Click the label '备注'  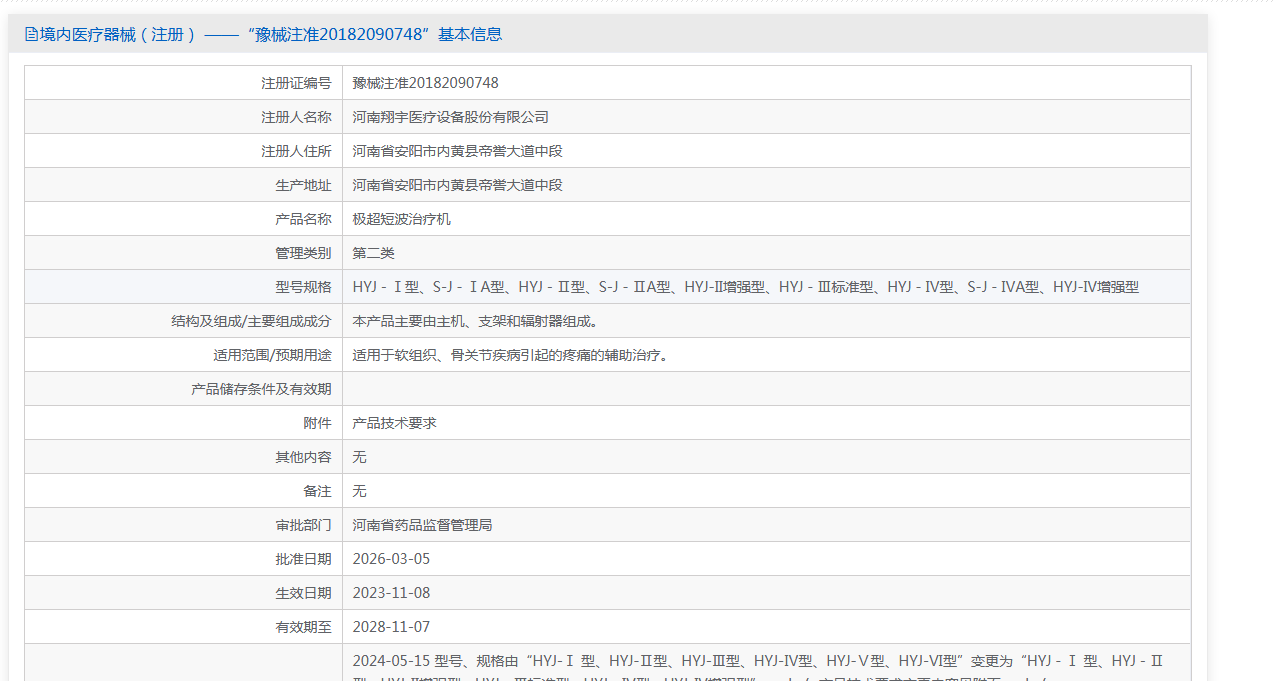[x=317, y=491]
